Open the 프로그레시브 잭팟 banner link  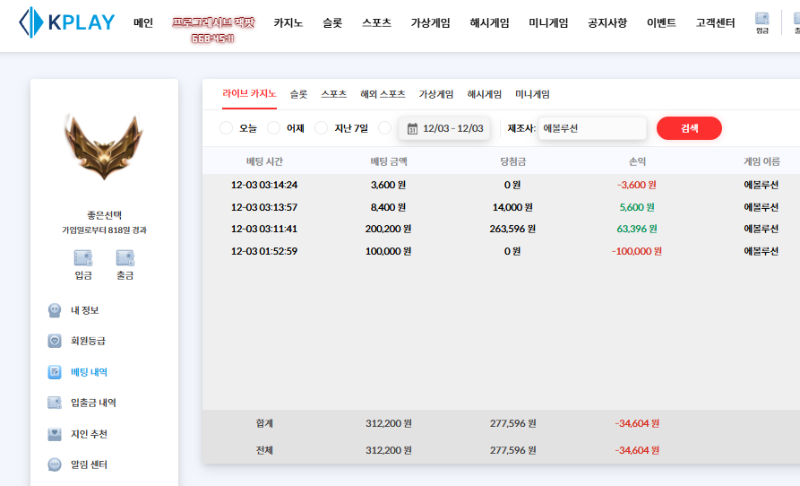pyautogui.click(x=213, y=30)
